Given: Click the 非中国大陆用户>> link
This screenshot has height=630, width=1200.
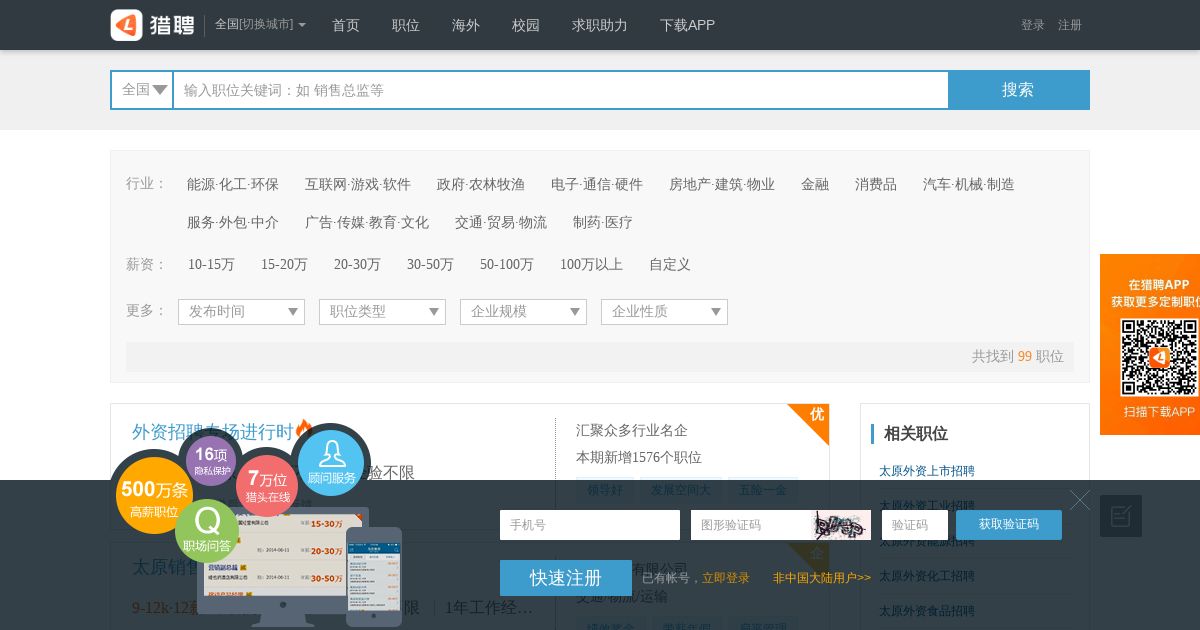Looking at the screenshot, I should [x=822, y=578].
